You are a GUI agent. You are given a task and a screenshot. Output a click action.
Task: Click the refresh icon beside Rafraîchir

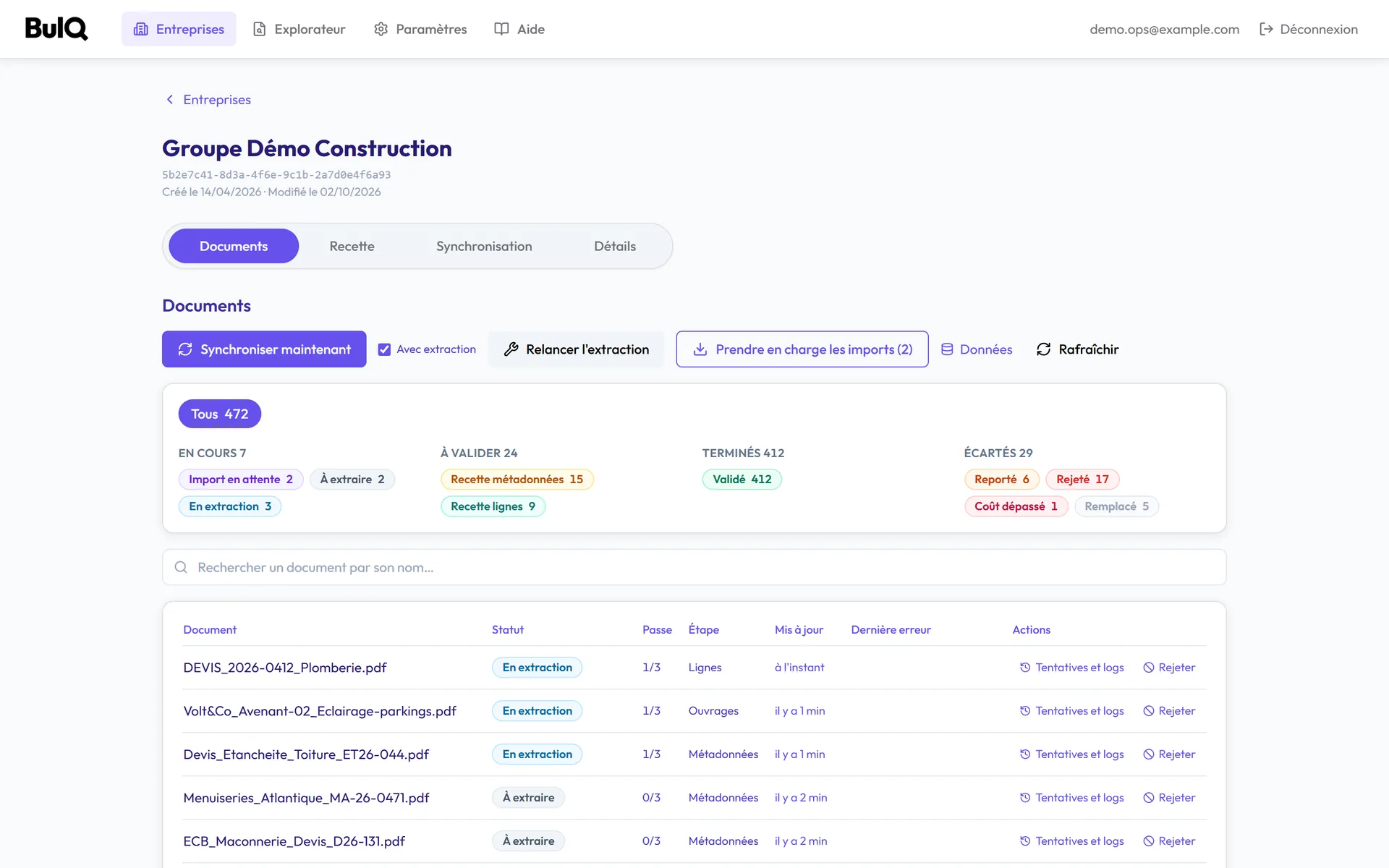[1043, 349]
